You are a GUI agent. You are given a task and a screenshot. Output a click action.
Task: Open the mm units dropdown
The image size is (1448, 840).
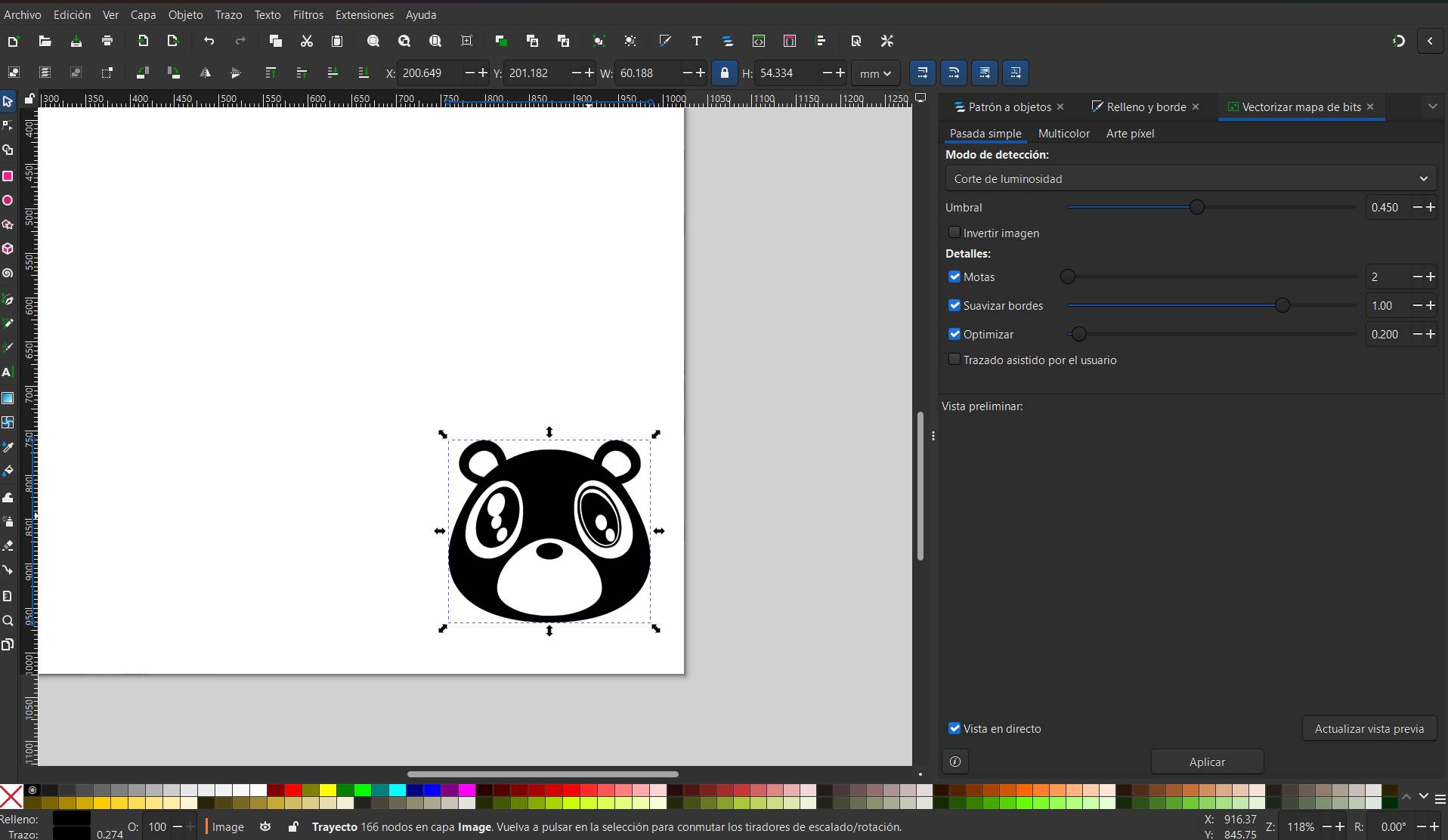[x=875, y=73]
